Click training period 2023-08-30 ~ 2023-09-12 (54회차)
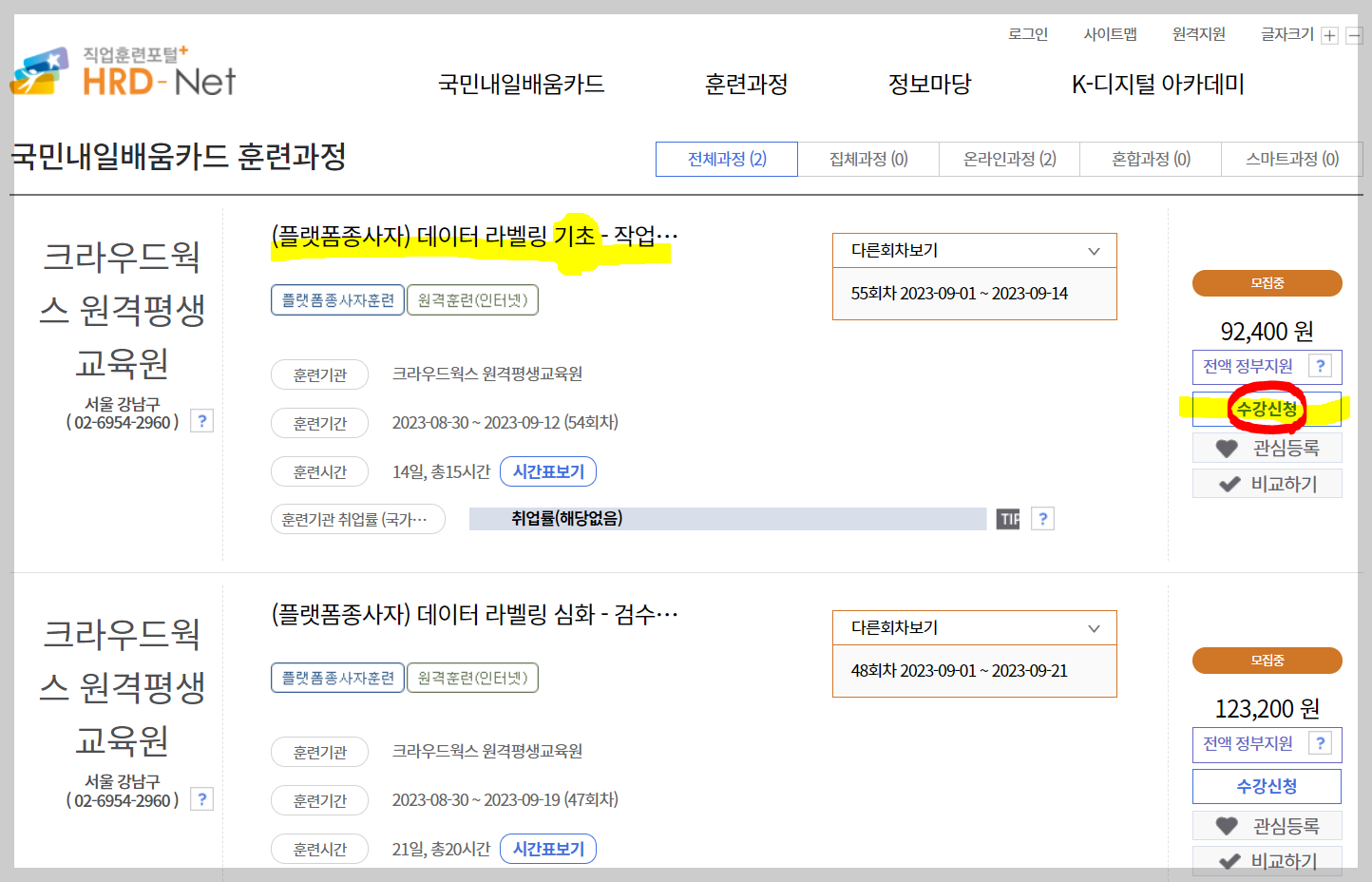This screenshot has height=882, width=1372. click(505, 422)
